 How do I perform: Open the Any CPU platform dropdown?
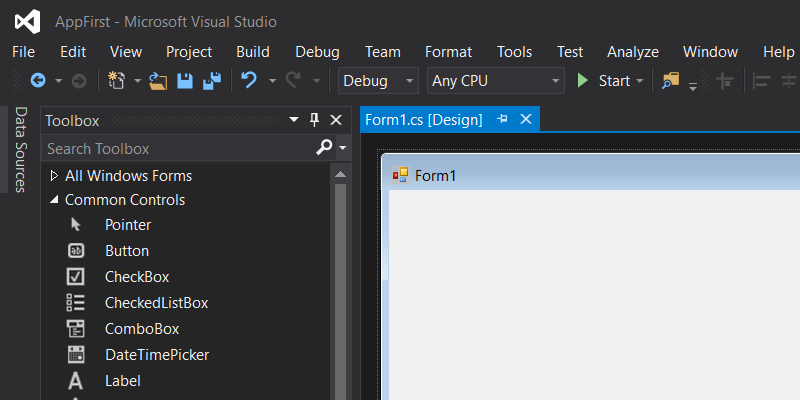pos(496,81)
